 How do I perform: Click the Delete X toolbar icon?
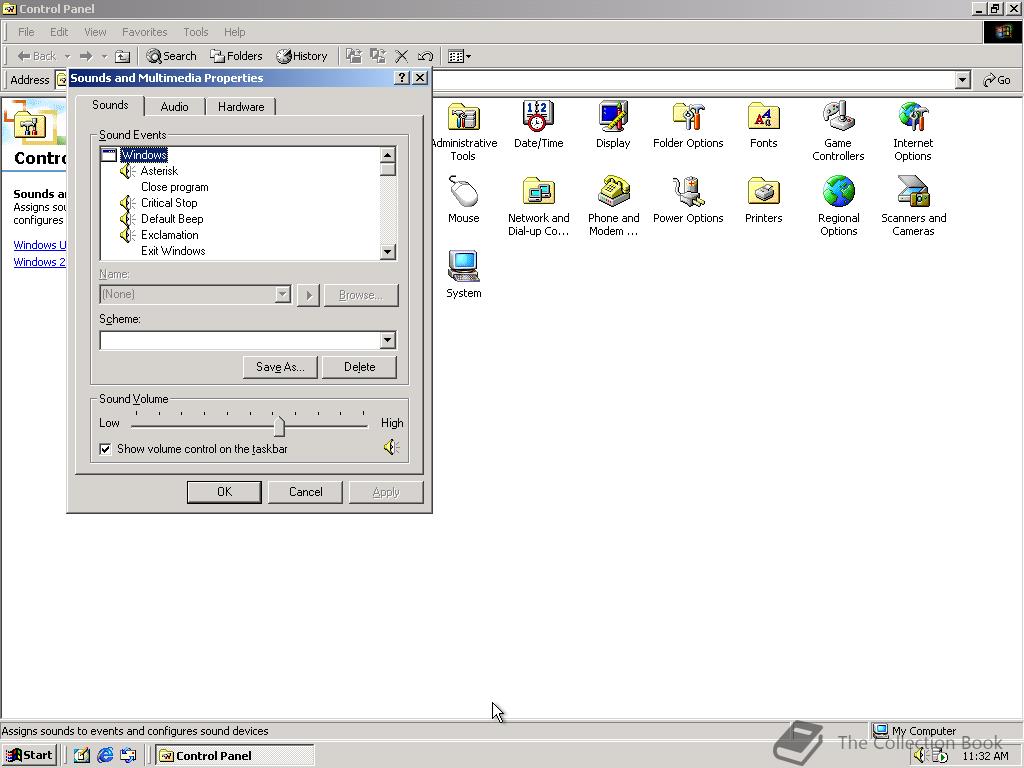pyautogui.click(x=402, y=56)
